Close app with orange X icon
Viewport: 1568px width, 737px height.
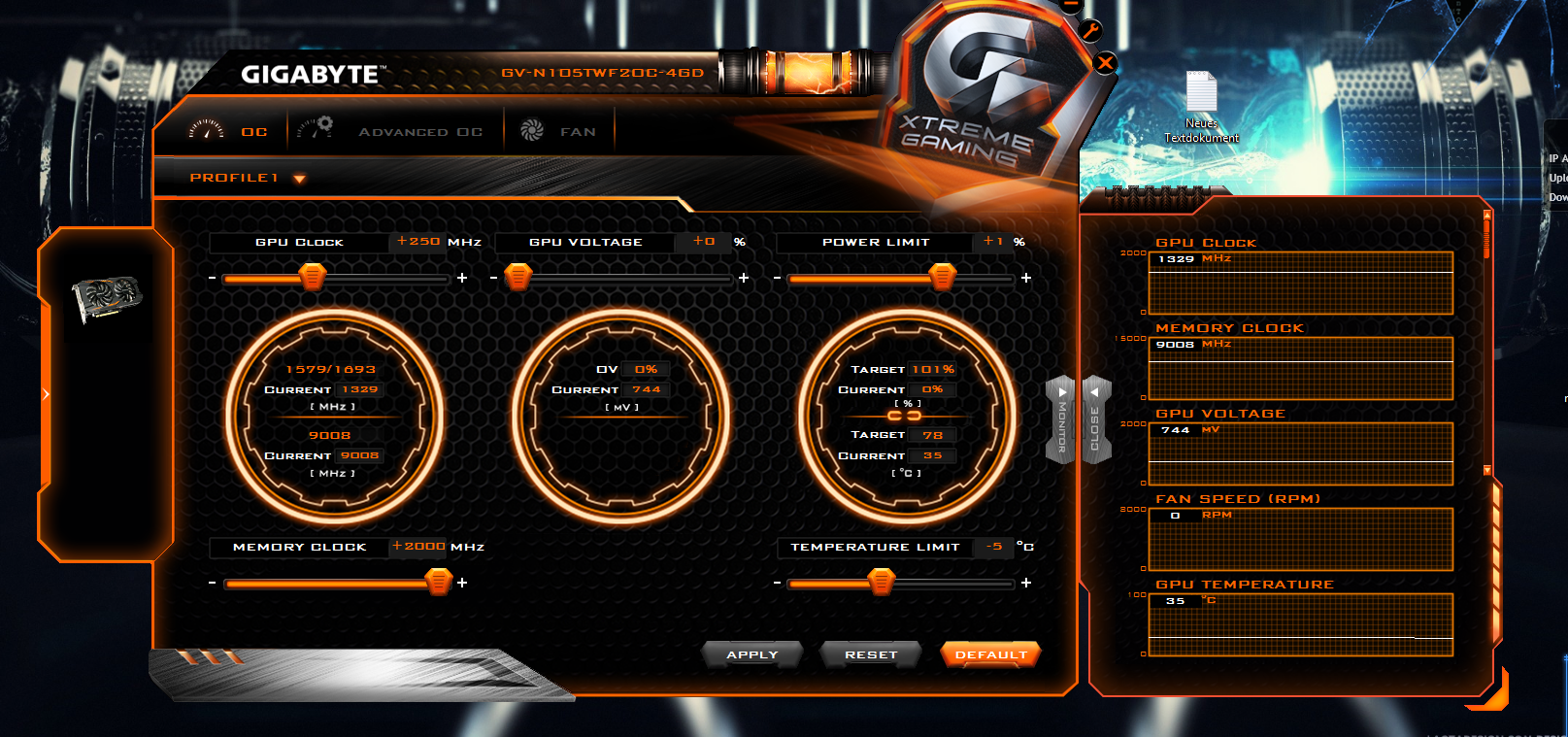(x=1105, y=64)
